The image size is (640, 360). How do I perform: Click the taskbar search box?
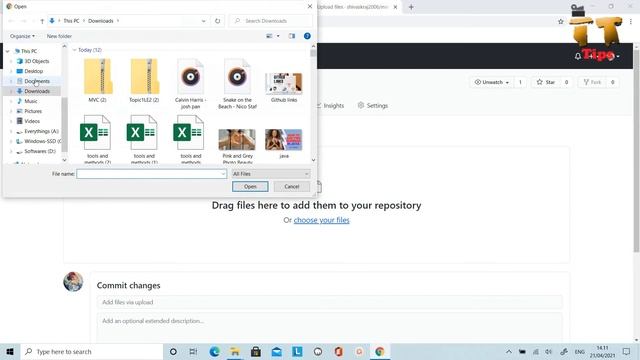tap(91, 351)
